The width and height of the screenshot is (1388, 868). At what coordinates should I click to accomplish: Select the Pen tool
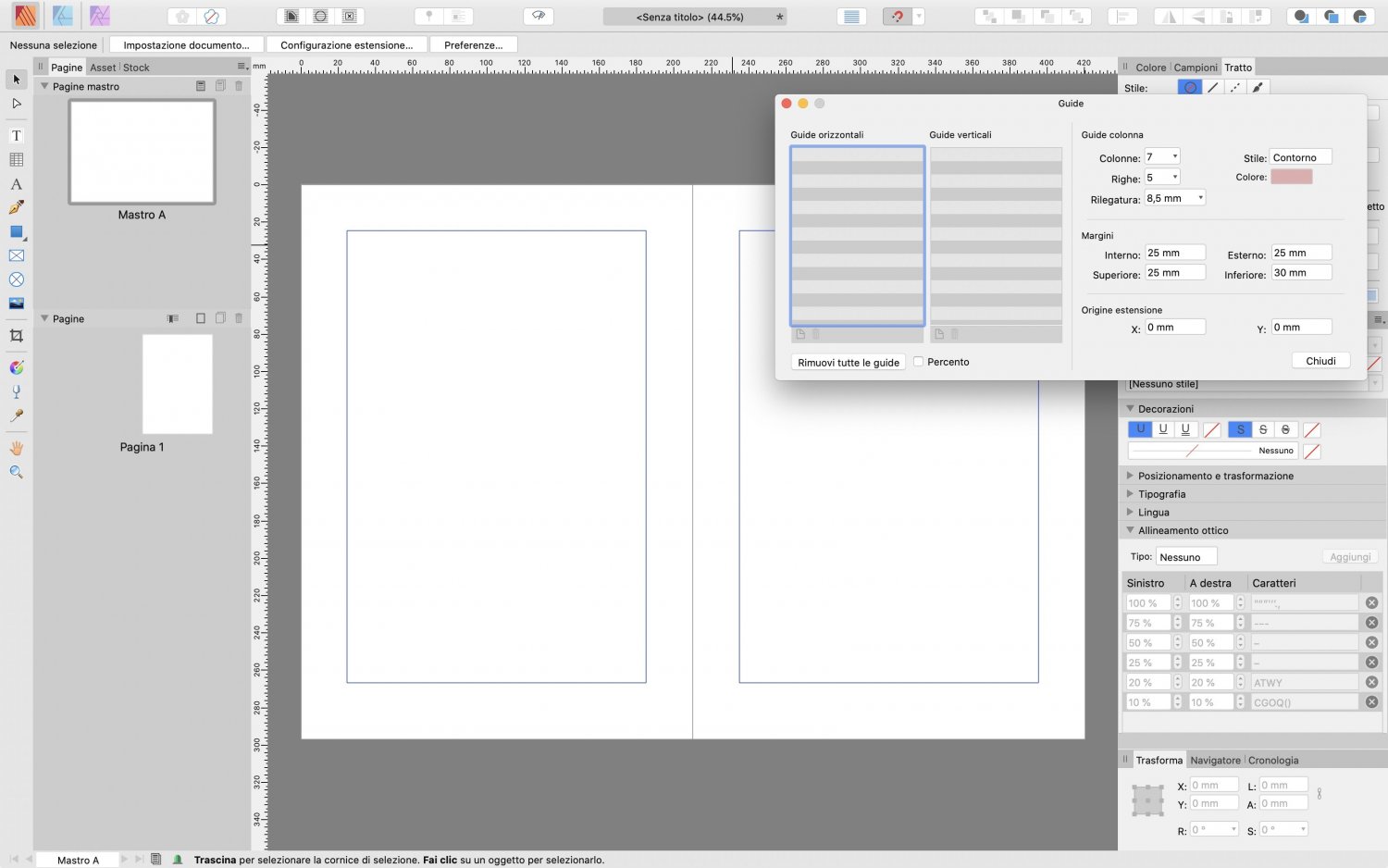pyautogui.click(x=16, y=207)
